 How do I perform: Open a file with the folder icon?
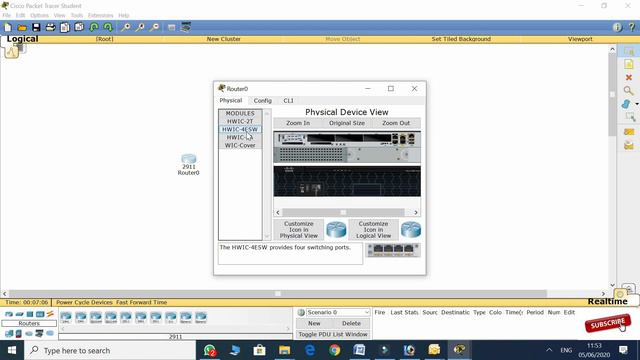[22, 27]
